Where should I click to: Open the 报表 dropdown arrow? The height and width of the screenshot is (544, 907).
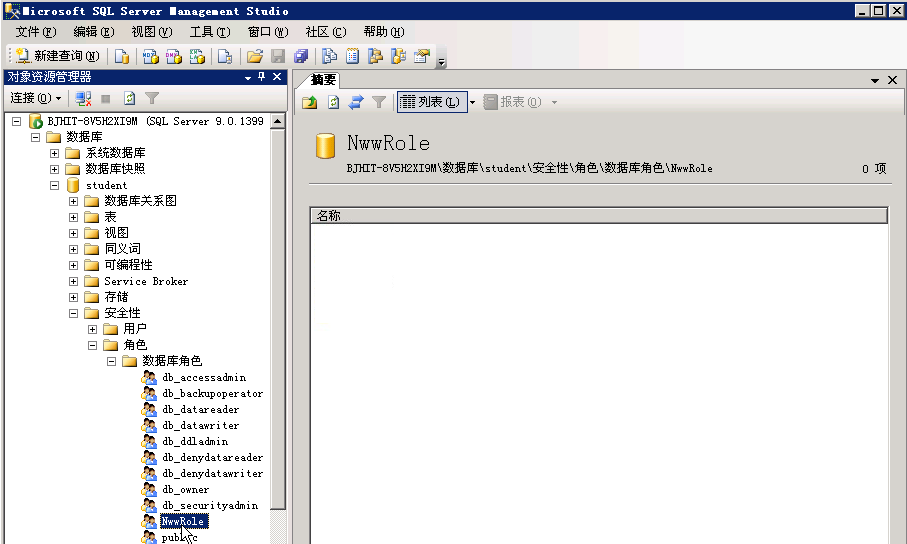tap(554, 102)
